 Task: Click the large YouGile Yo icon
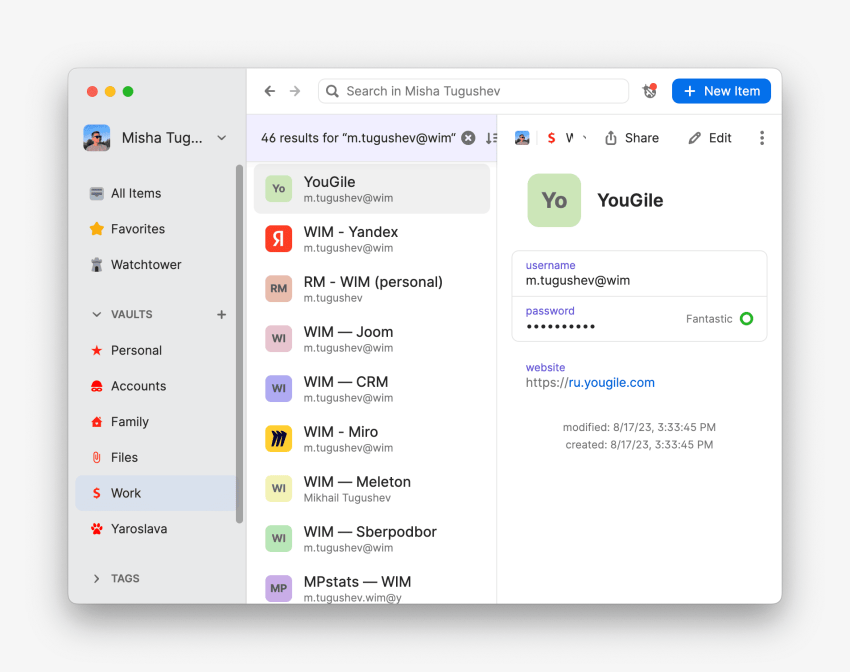coord(554,201)
